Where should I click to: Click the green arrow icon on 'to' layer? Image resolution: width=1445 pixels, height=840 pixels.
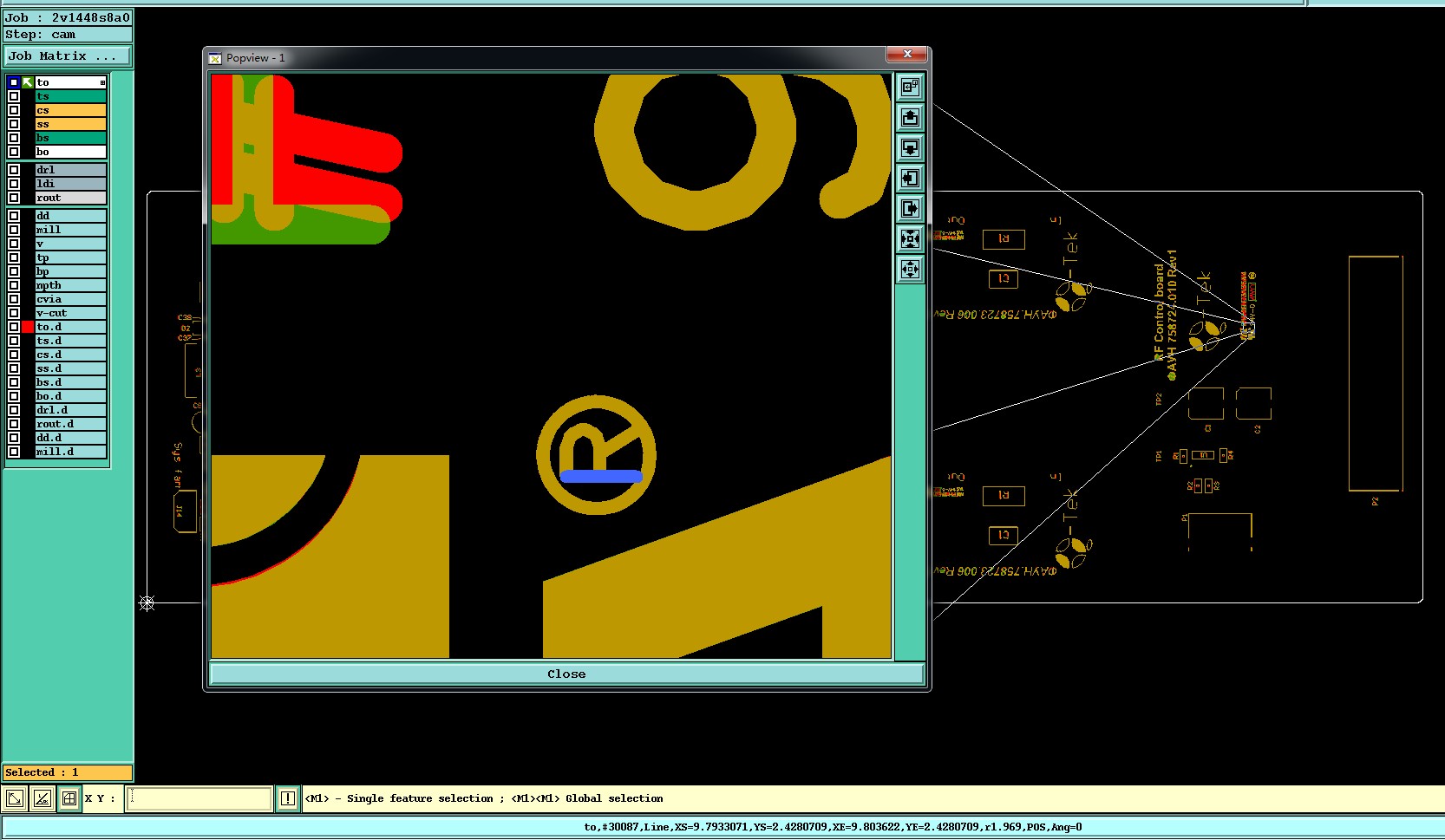(28, 82)
